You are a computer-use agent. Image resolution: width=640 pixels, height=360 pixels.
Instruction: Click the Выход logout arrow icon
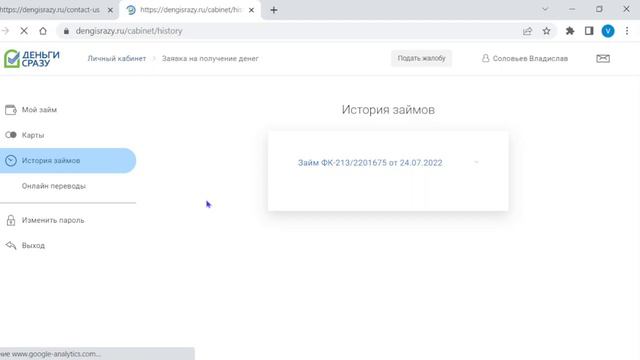pos(11,245)
